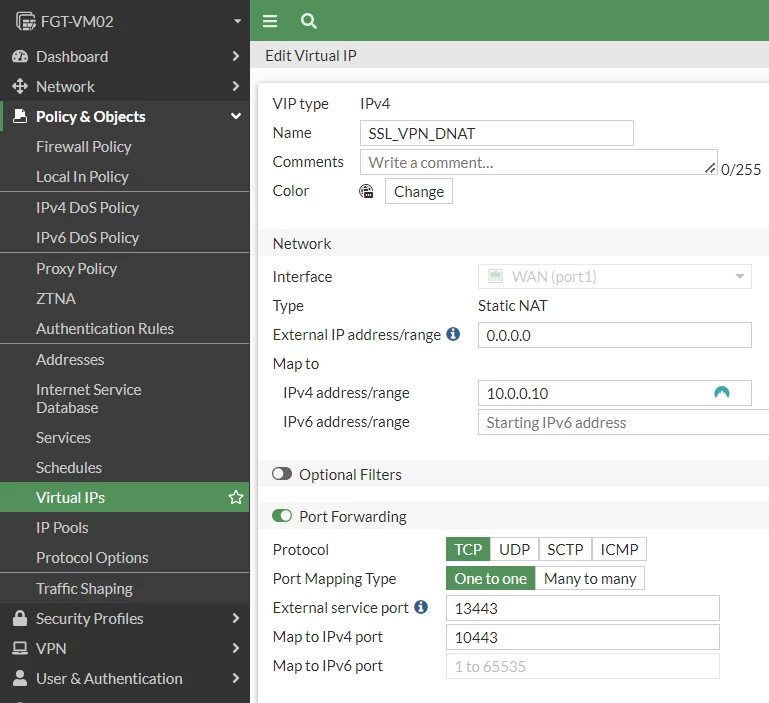769x703 pixels.
Task: Open the hamburger menu icon
Action: [x=270, y=21]
